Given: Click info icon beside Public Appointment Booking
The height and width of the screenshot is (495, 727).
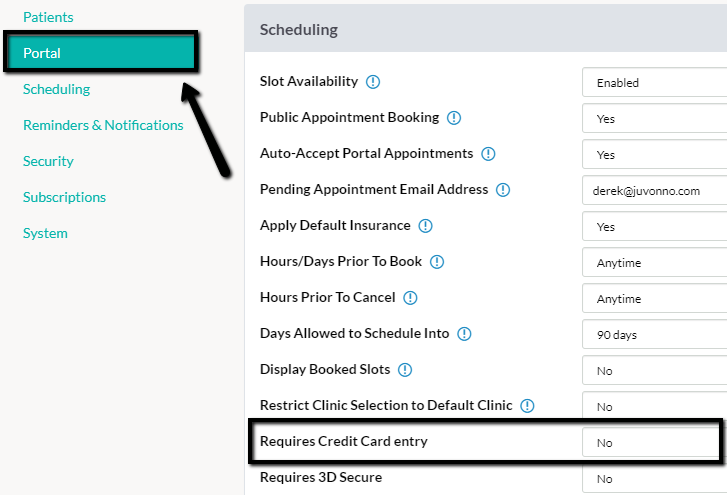Looking at the screenshot, I should [454, 118].
